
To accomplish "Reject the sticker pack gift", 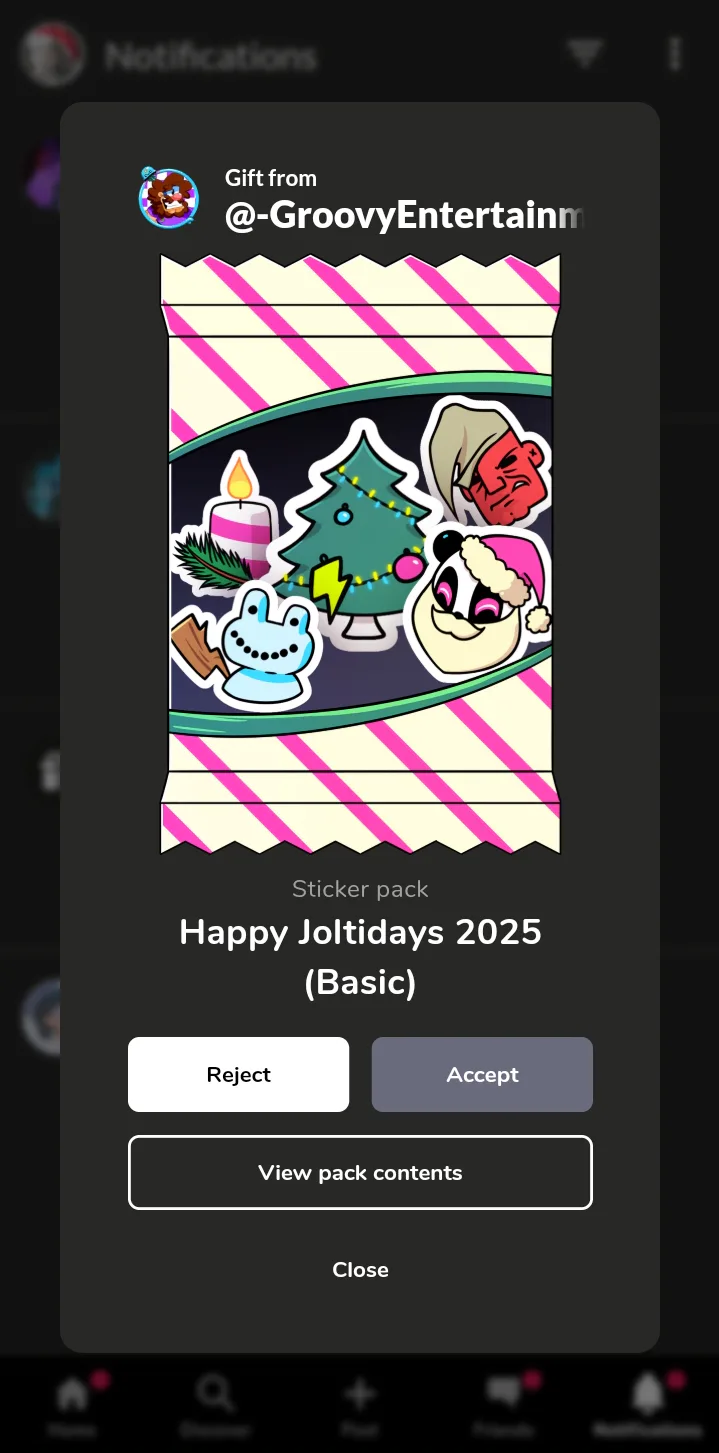I will click(238, 1074).
